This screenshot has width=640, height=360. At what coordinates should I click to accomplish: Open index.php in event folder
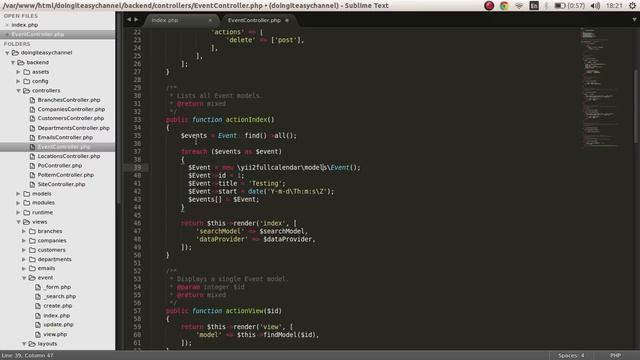coord(56,316)
